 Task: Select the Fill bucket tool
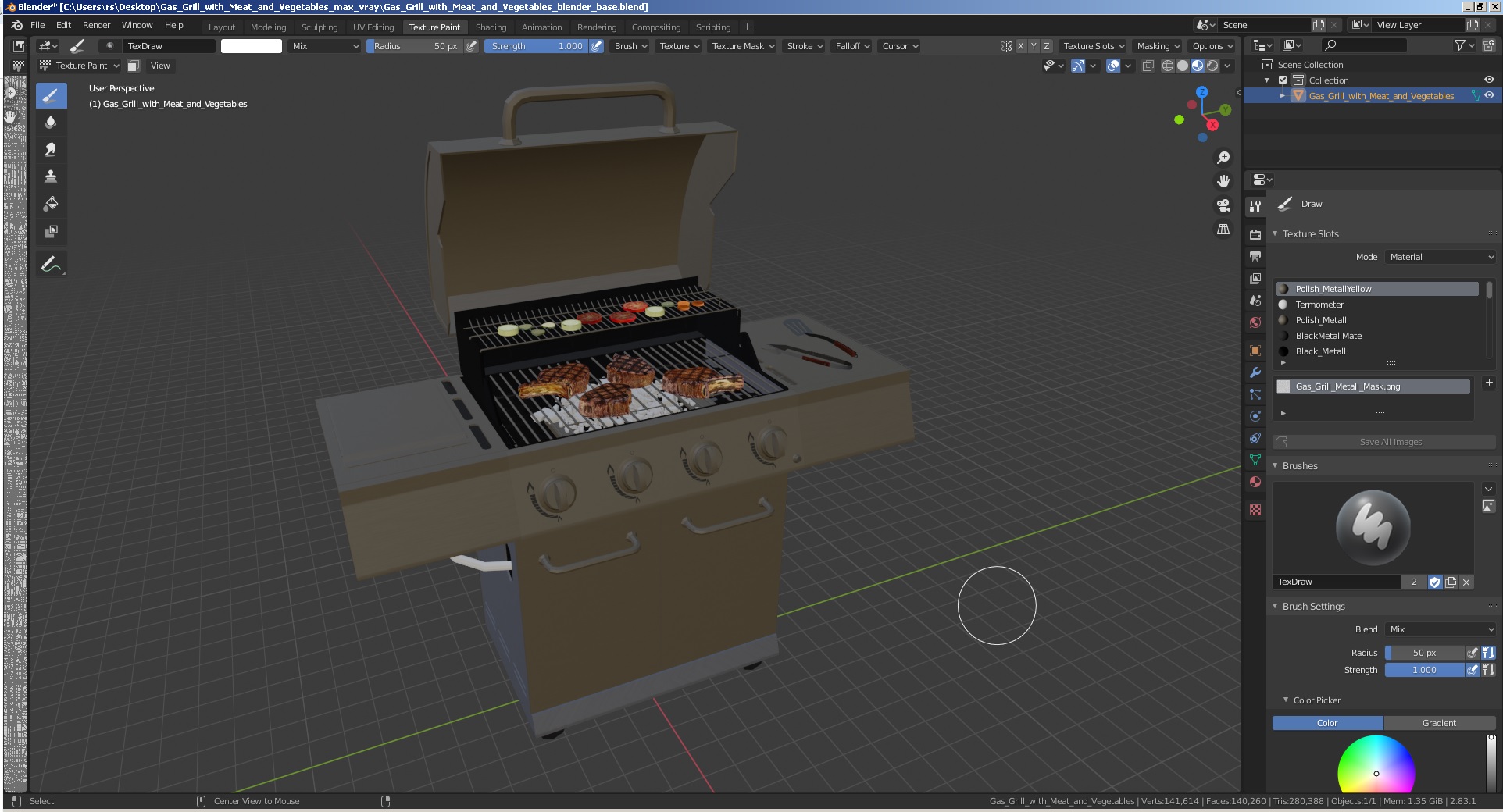[x=51, y=204]
